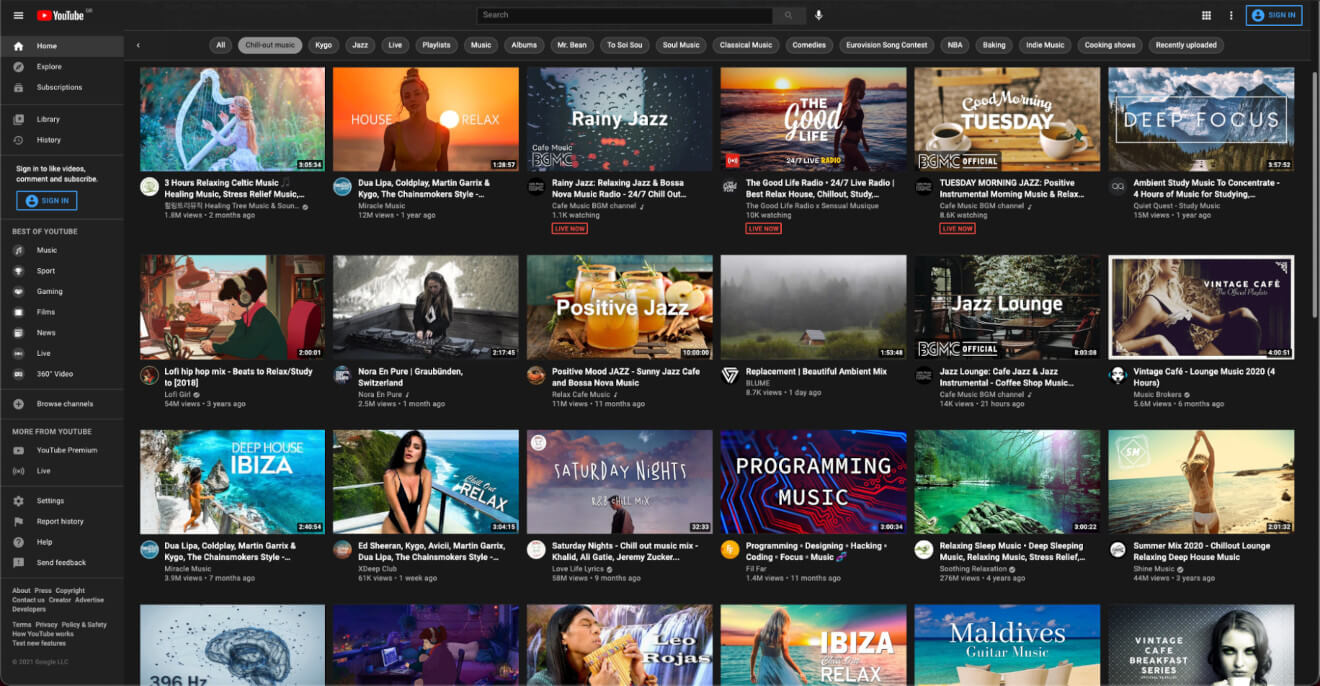The width and height of the screenshot is (1320, 686).
Task: Click sidebar SIGN IN button
Action: (x=46, y=200)
